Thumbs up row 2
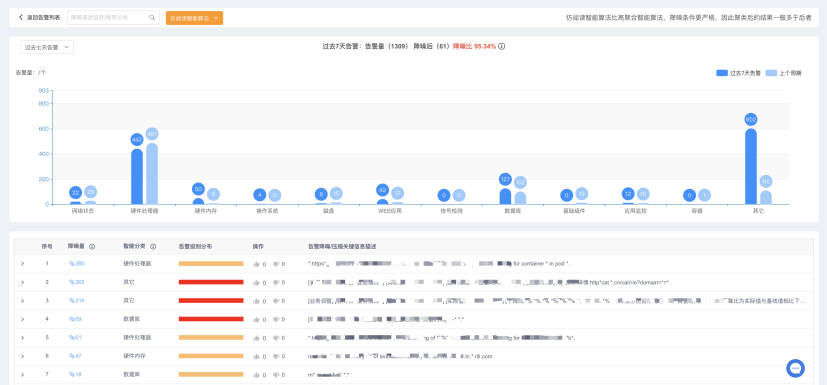 click(256, 282)
